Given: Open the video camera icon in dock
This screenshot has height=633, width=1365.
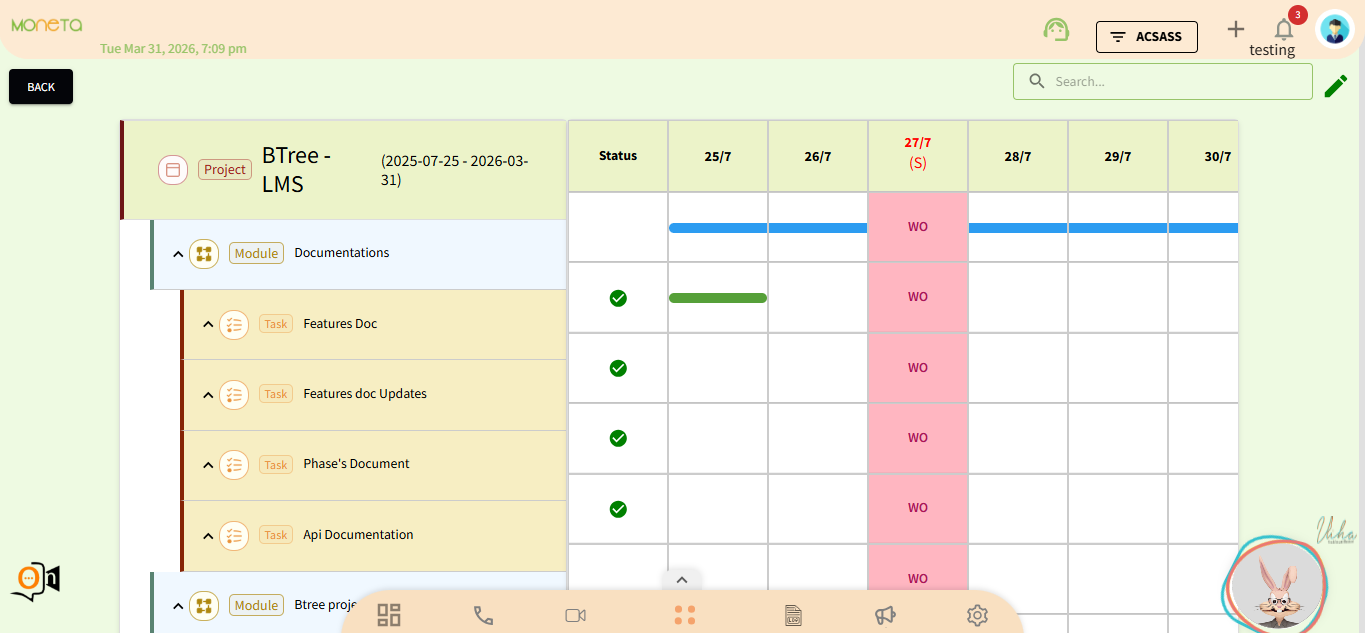Looking at the screenshot, I should [x=575, y=615].
